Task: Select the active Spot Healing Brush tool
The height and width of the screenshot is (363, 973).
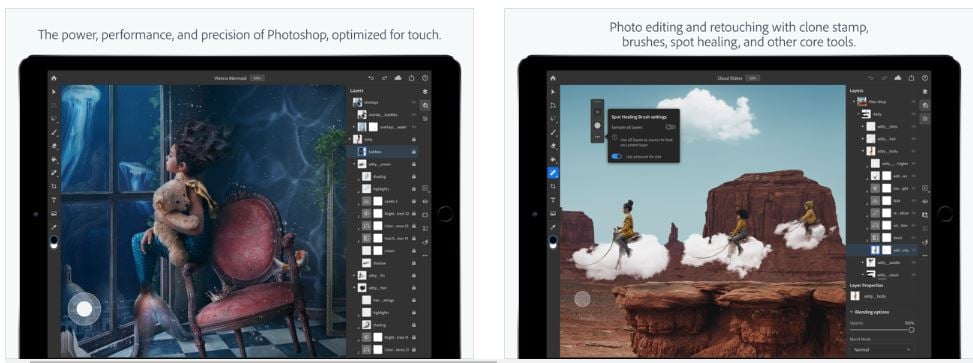Action: click(552, 173)
